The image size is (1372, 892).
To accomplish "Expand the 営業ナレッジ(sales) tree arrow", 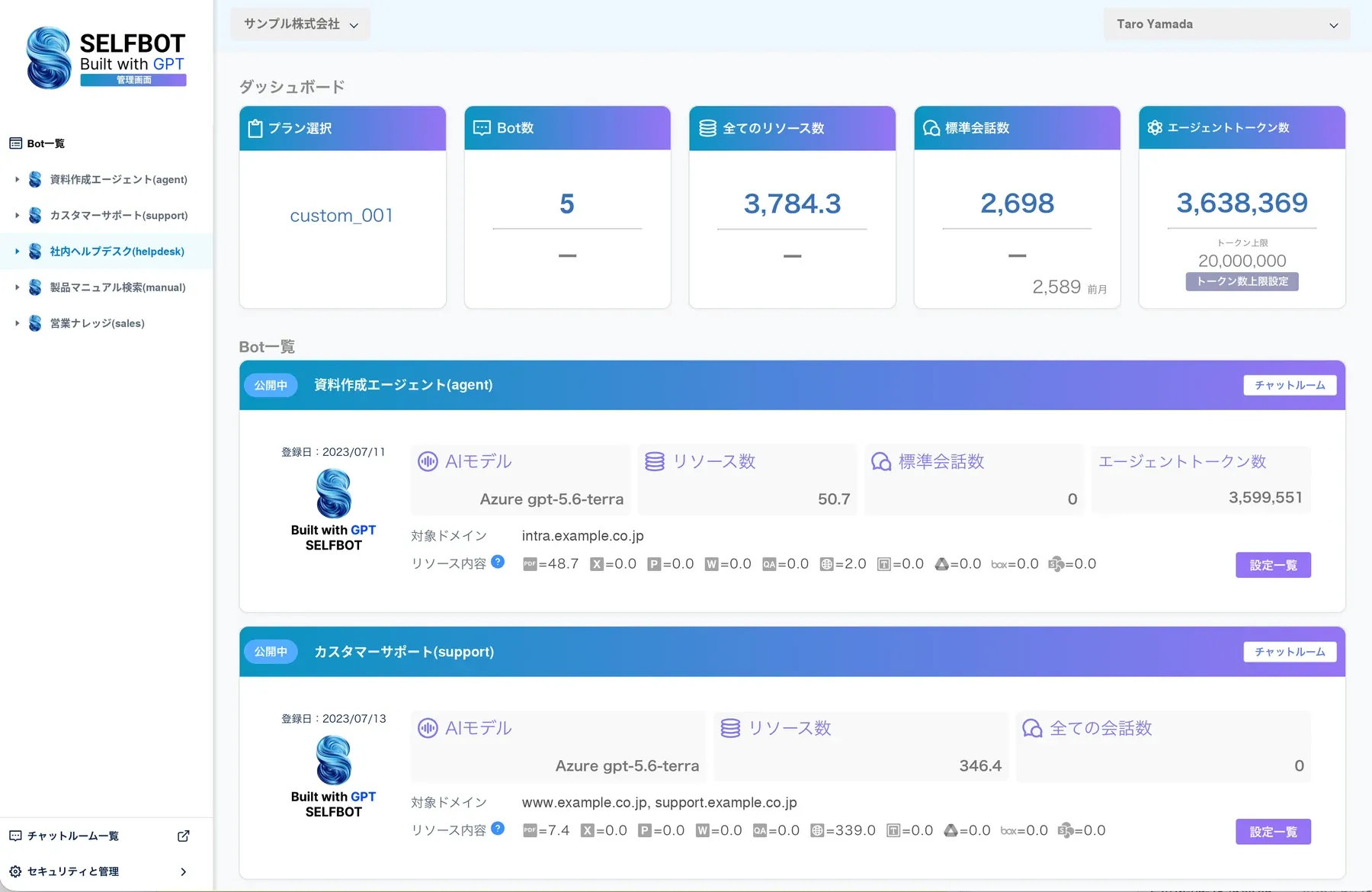I will 17,323.
